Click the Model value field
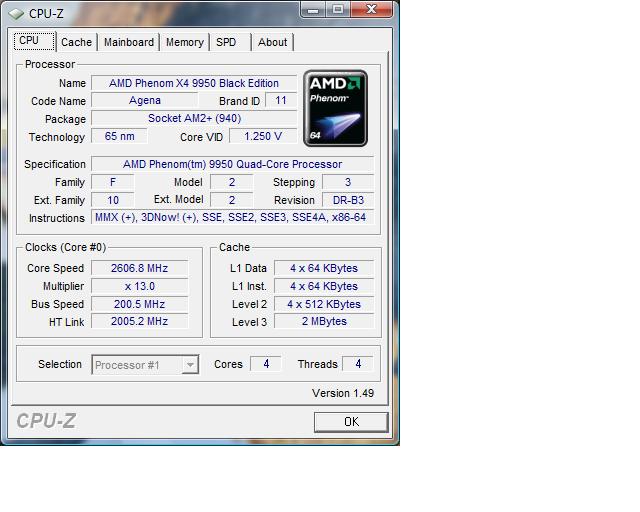 [x=231, y=182]
